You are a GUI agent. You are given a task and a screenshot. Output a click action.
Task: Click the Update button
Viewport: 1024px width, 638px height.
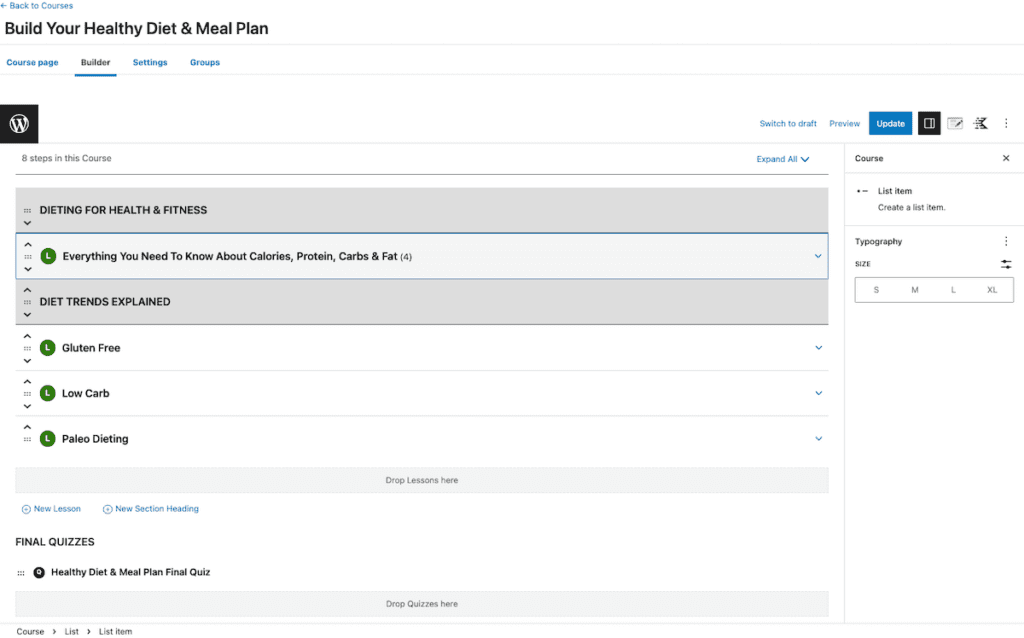pos(890,123)
